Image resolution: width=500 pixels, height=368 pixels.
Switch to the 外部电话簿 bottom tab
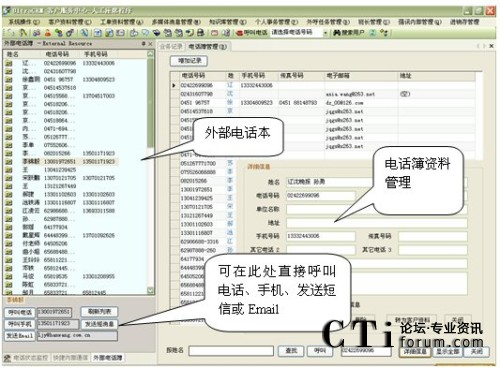107,358
